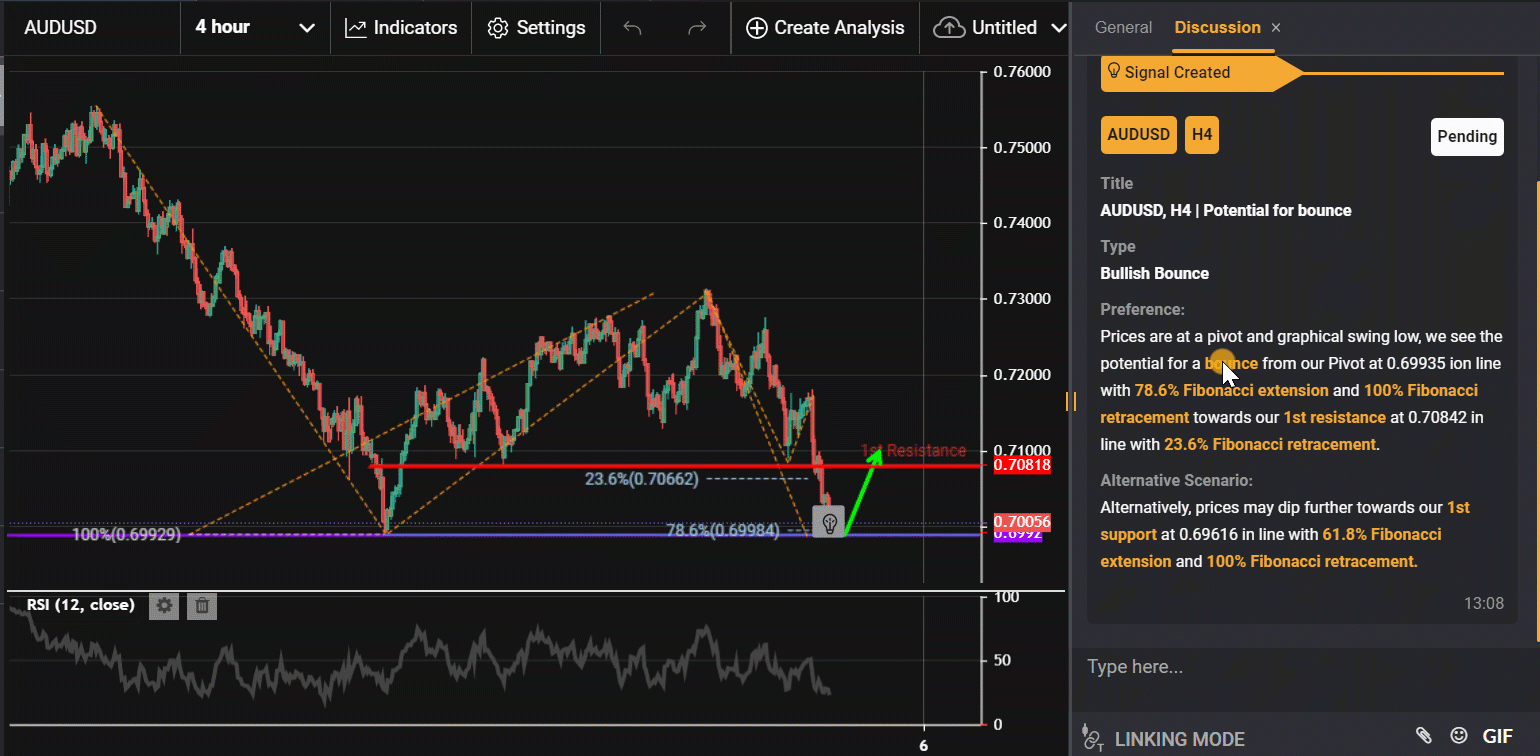This screenshot has height=756, width=1540.
Task: Focus the Type here message field
Action: point(1300,667)
